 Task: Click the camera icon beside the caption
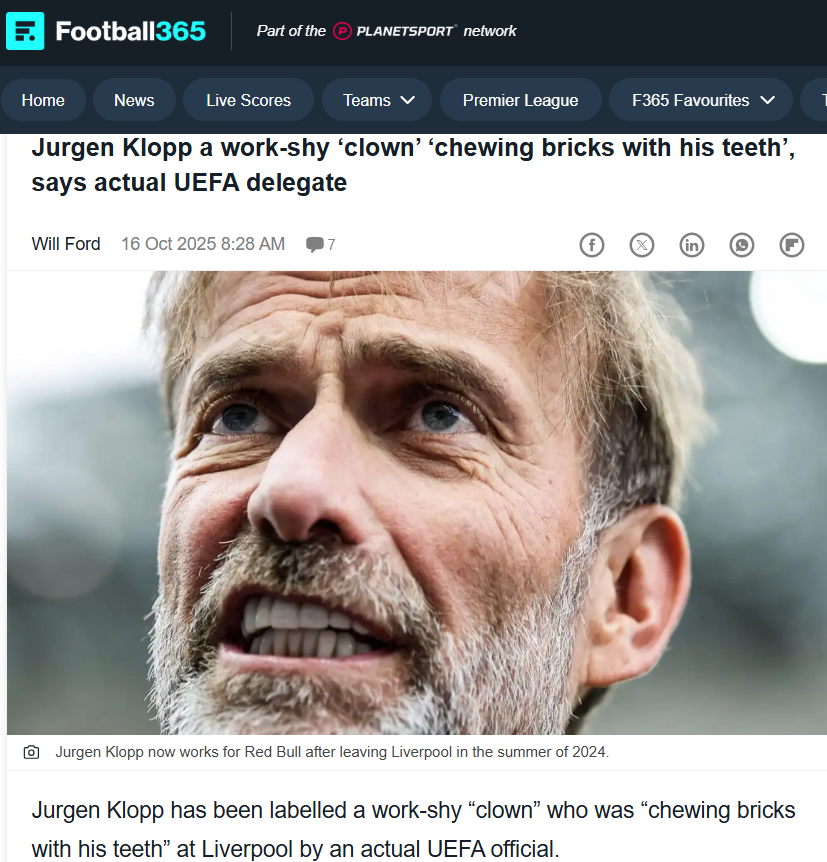[x=31, y=752]
